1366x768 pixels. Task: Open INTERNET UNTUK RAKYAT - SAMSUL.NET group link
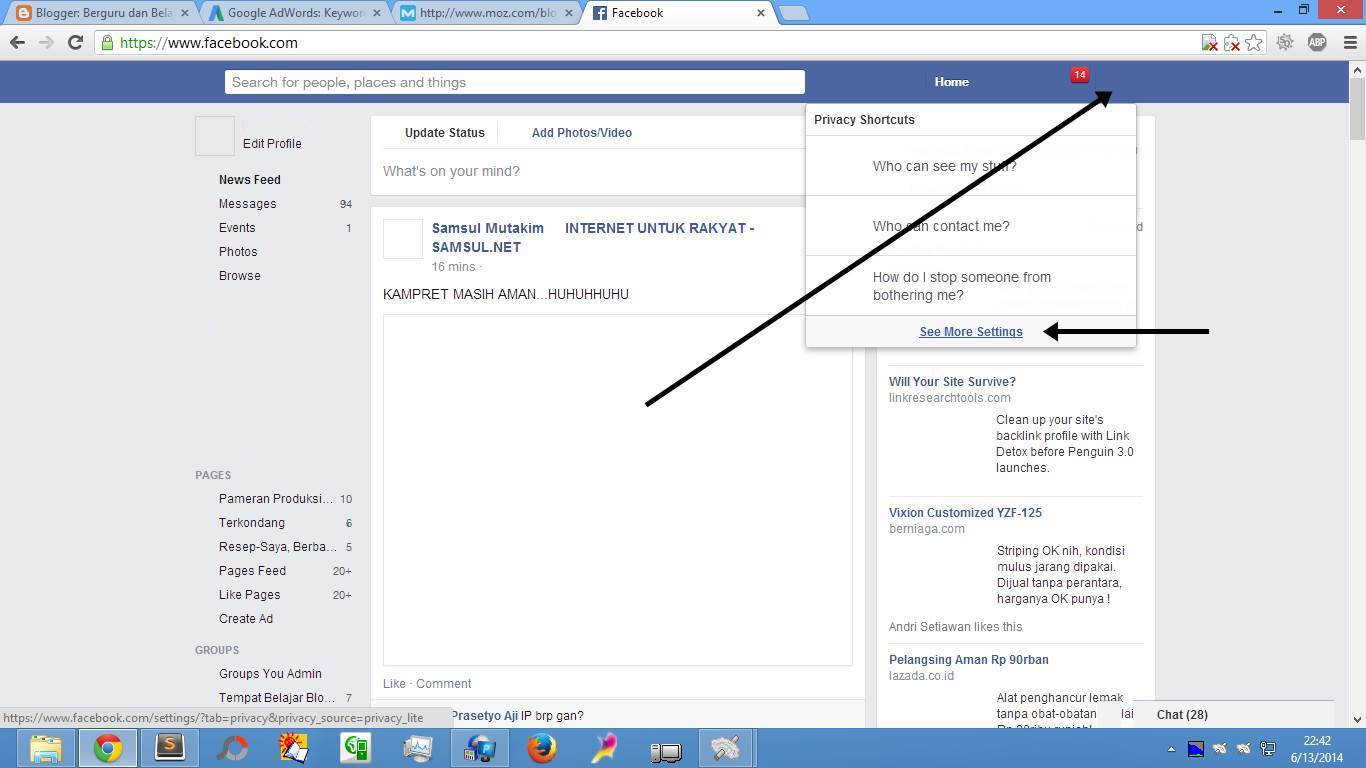coord(593,238)
